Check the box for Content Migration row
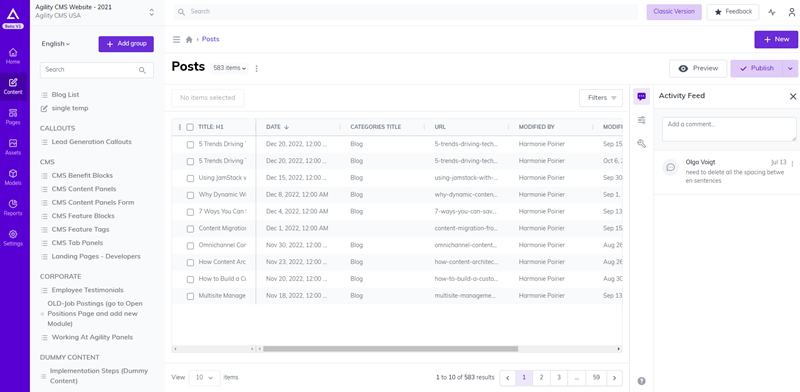Screen dimensions: 800x392 190,229
